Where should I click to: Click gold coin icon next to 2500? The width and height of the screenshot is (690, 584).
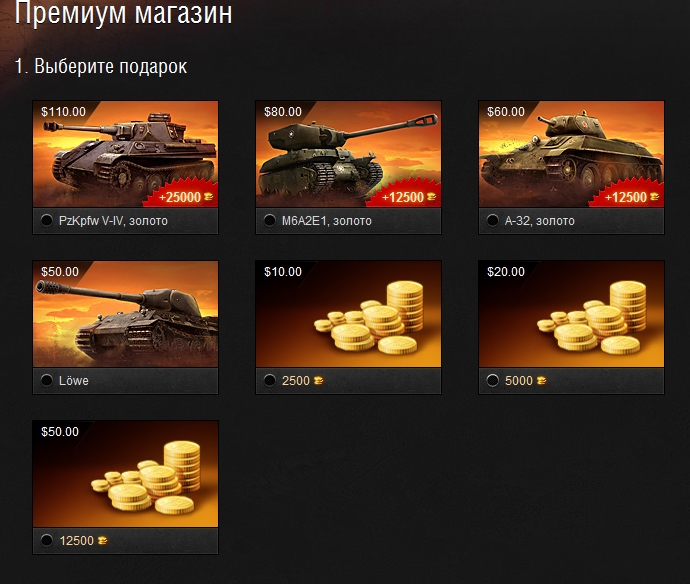coord(319,381)
